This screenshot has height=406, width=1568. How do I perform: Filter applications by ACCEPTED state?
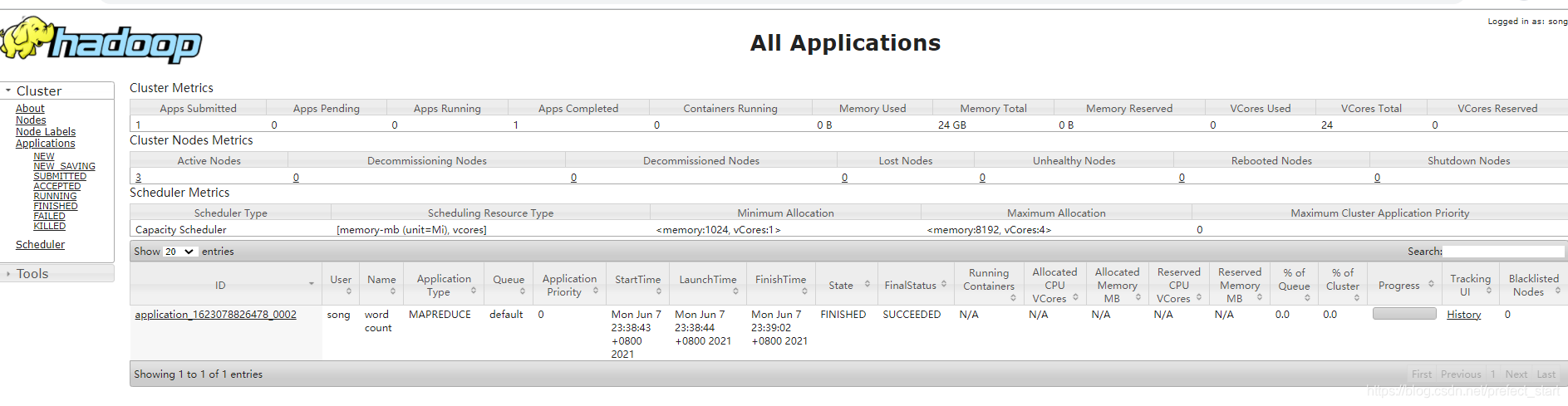pos(57,186)
